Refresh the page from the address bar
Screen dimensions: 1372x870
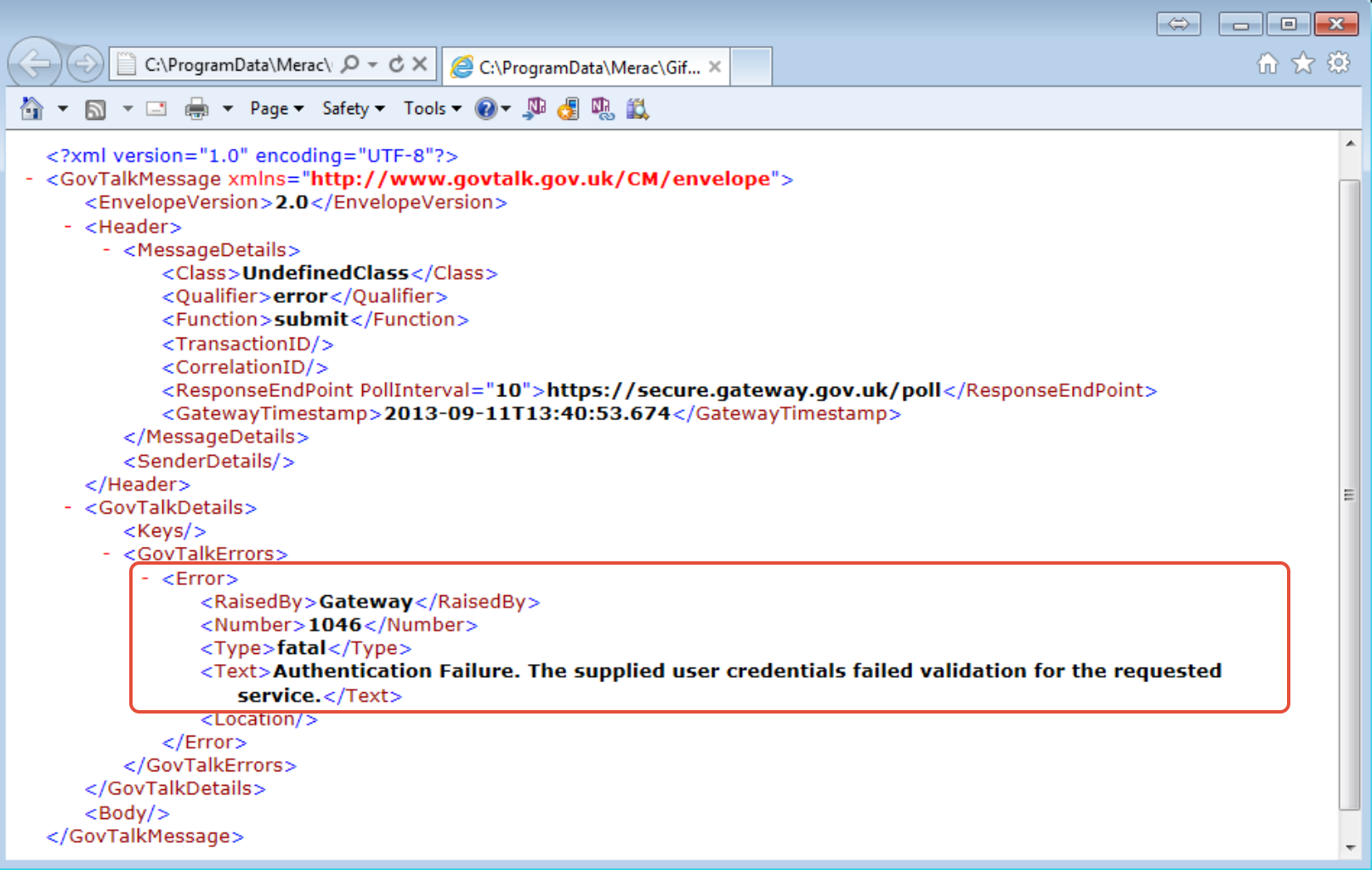coord(396,64)
